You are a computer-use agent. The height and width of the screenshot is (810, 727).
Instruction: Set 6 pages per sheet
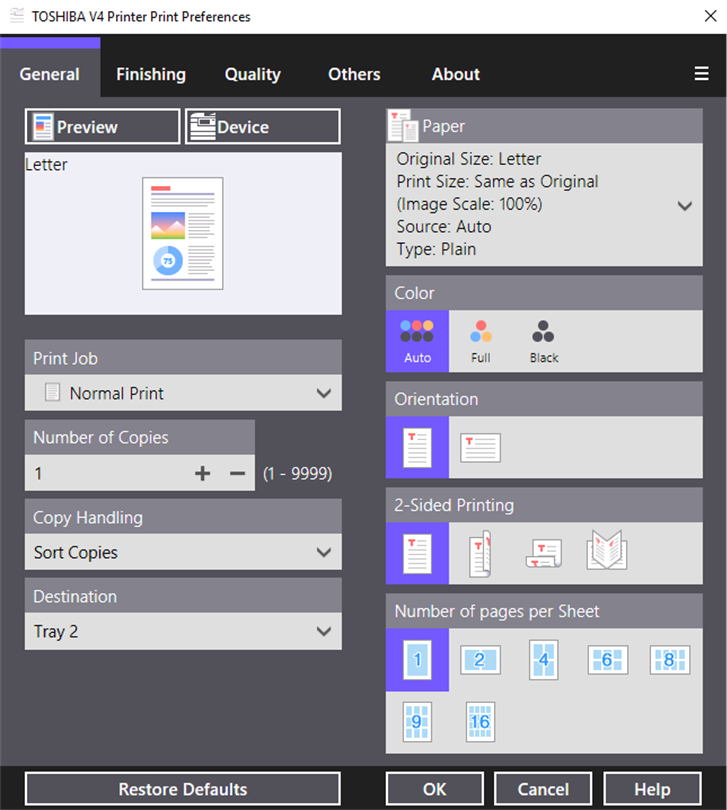click(608, 660)
